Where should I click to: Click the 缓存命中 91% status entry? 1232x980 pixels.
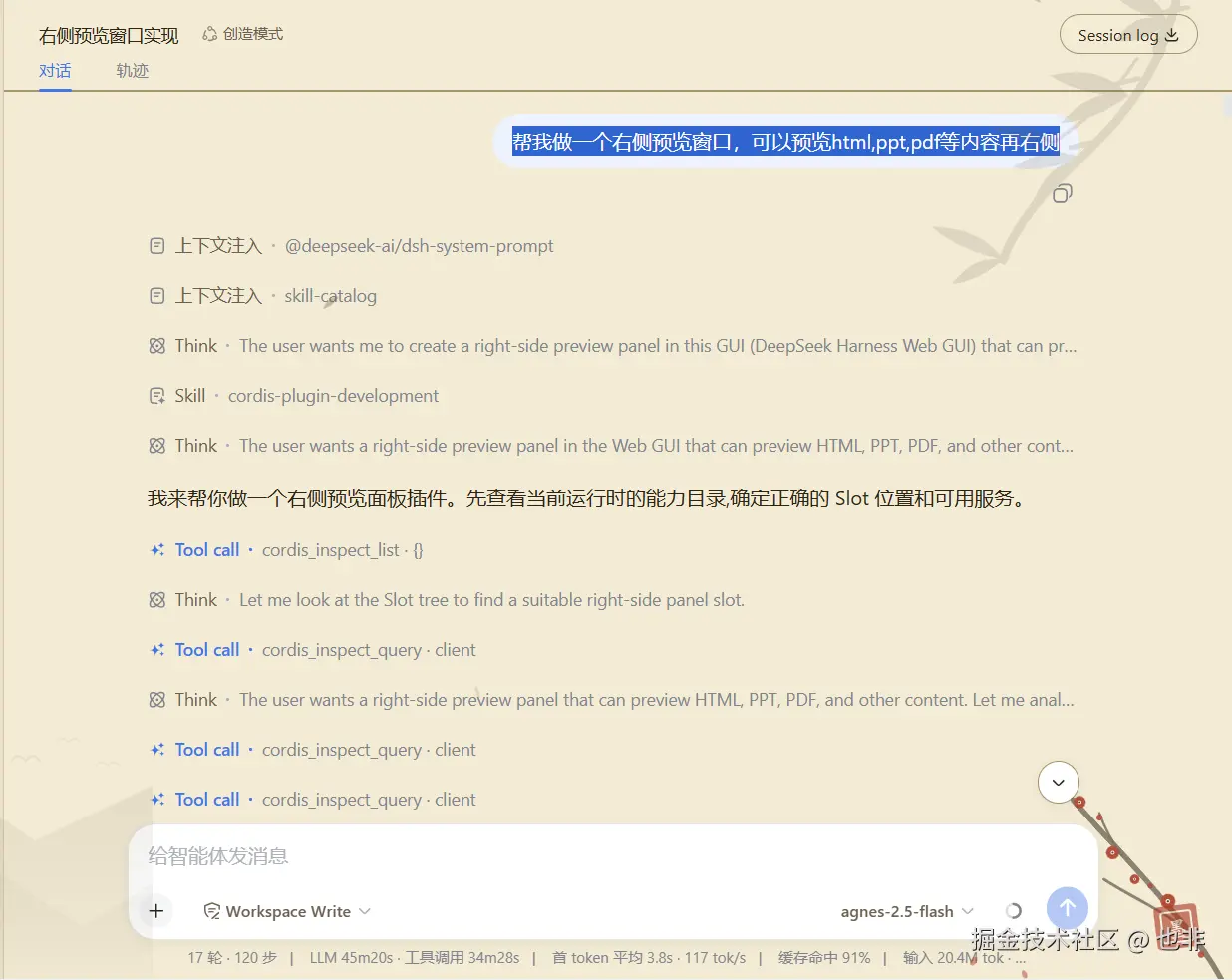click(824, 958)
